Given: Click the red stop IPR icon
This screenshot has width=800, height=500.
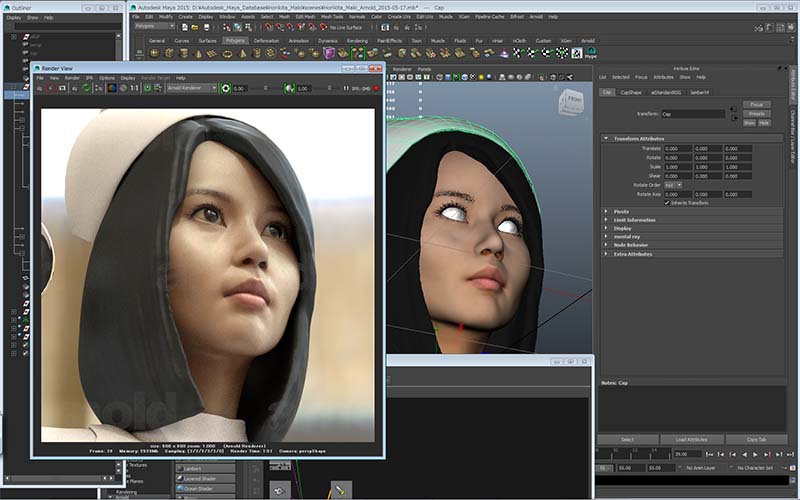Looking at the screenshot, I should click(377, 88).
